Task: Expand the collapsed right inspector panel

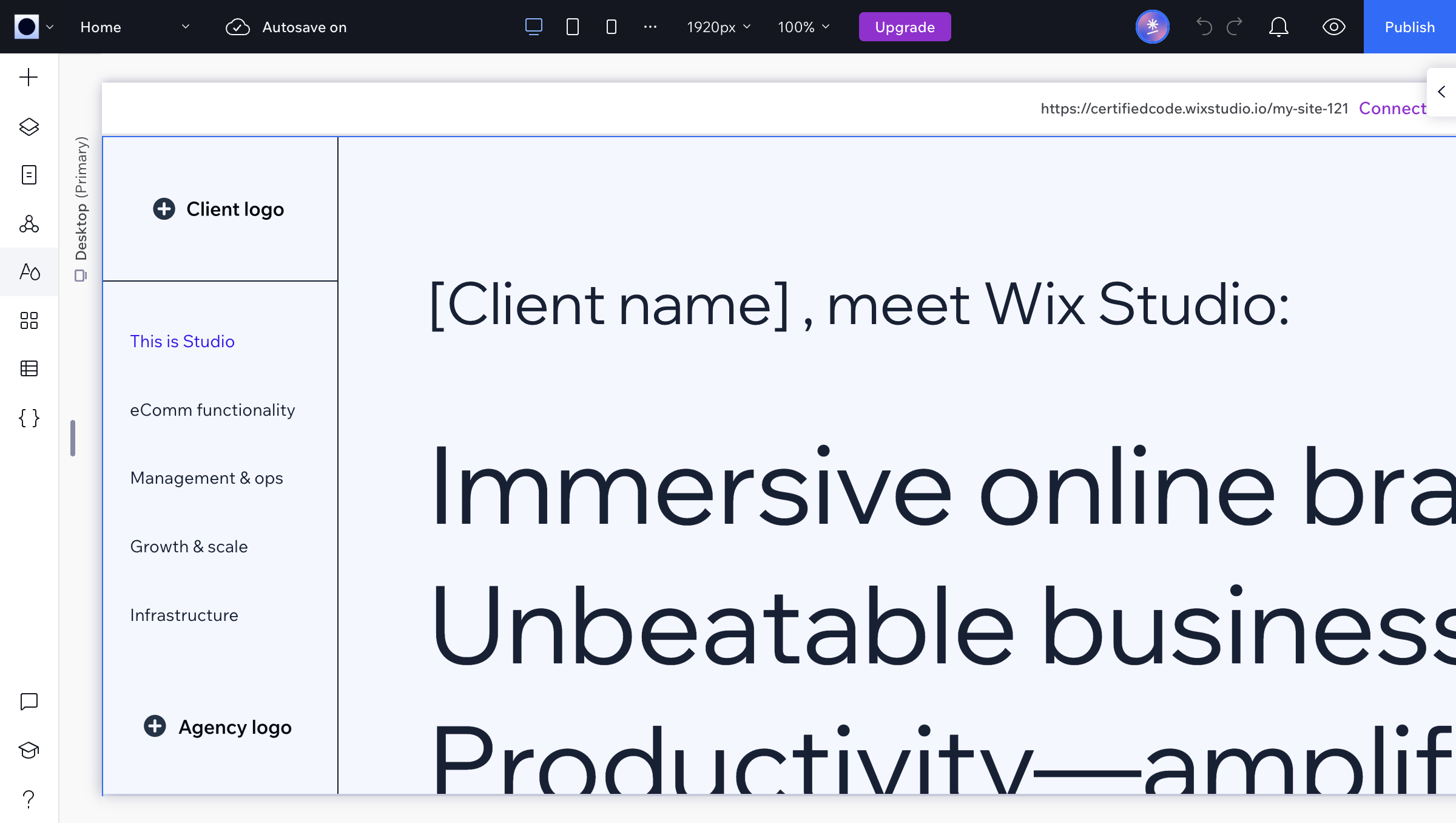Action: (x=1441, y=92)
